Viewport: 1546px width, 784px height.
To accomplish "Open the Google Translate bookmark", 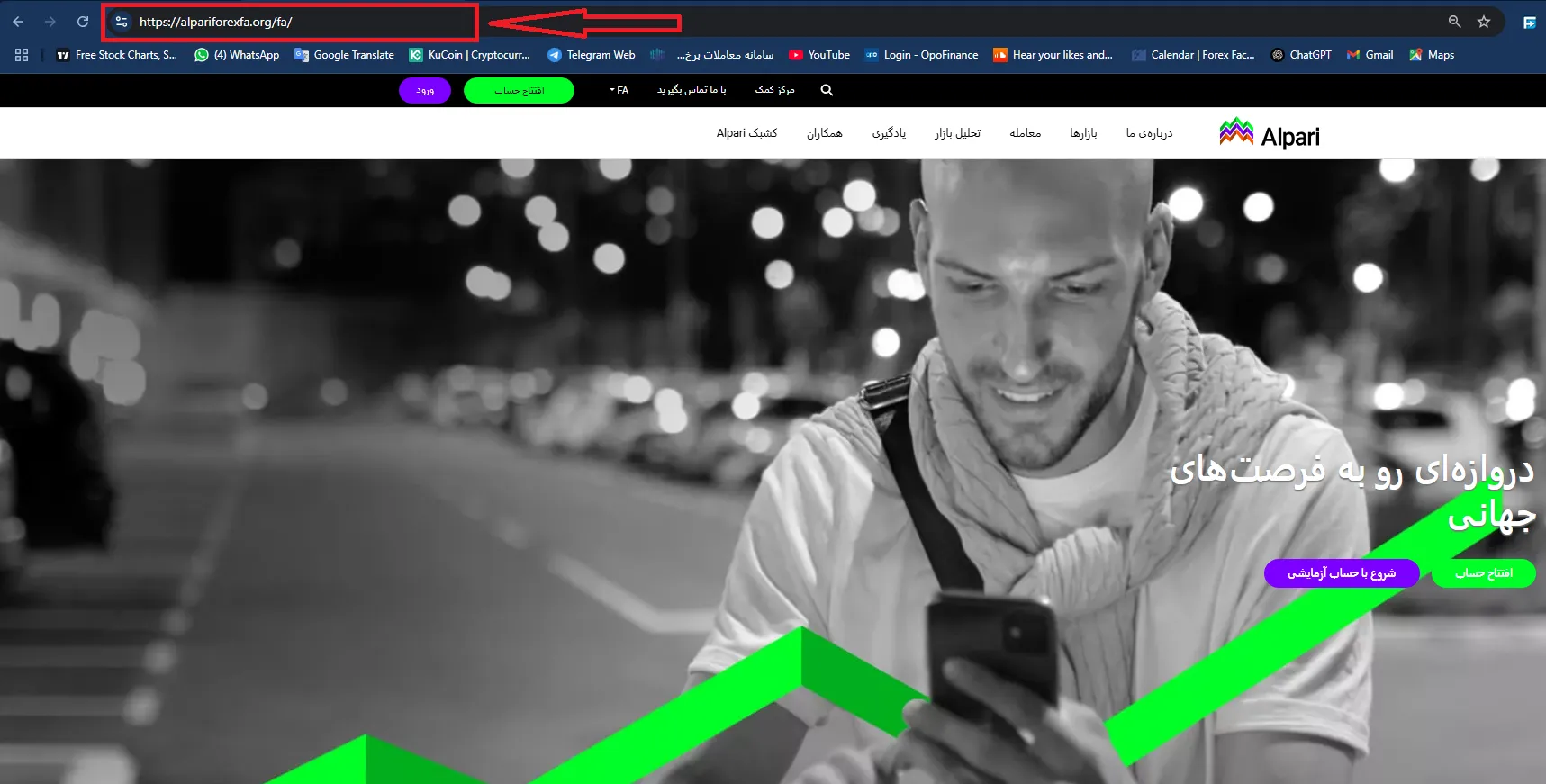I will [345, 55].
